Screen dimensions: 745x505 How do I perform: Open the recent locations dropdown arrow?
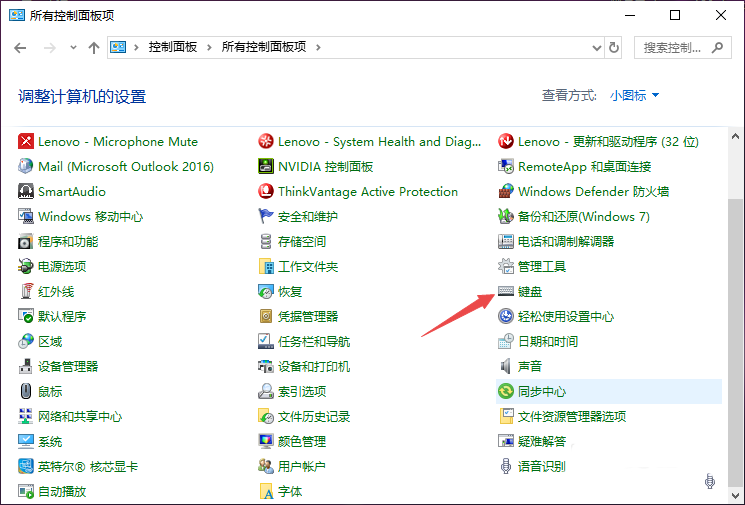73,48
